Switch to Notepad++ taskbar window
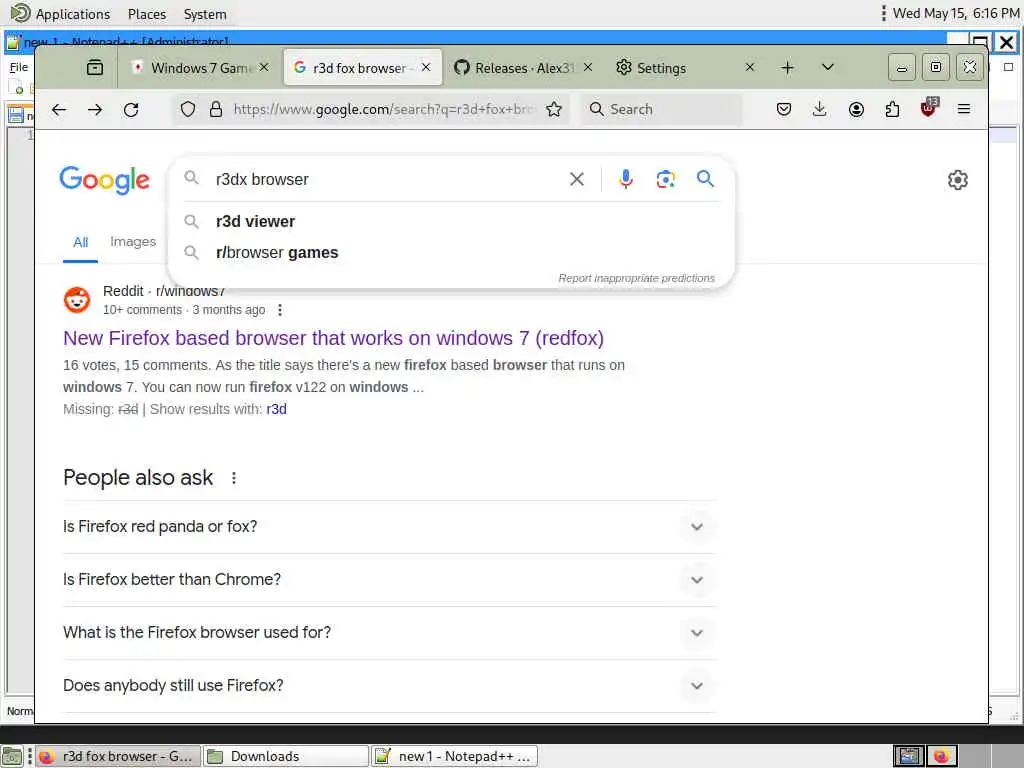 tap(455, 756)
